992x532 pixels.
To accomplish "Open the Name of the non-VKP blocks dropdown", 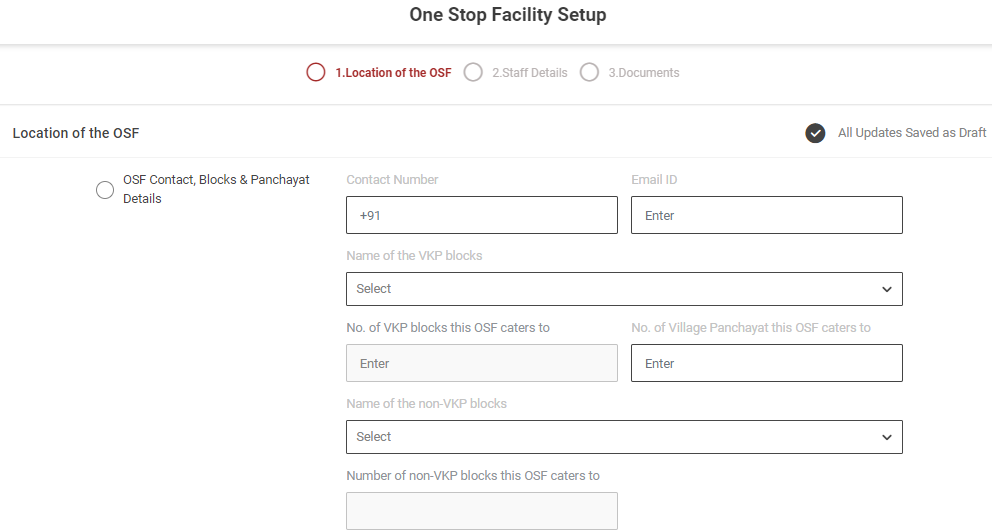I will click(623, 437).
